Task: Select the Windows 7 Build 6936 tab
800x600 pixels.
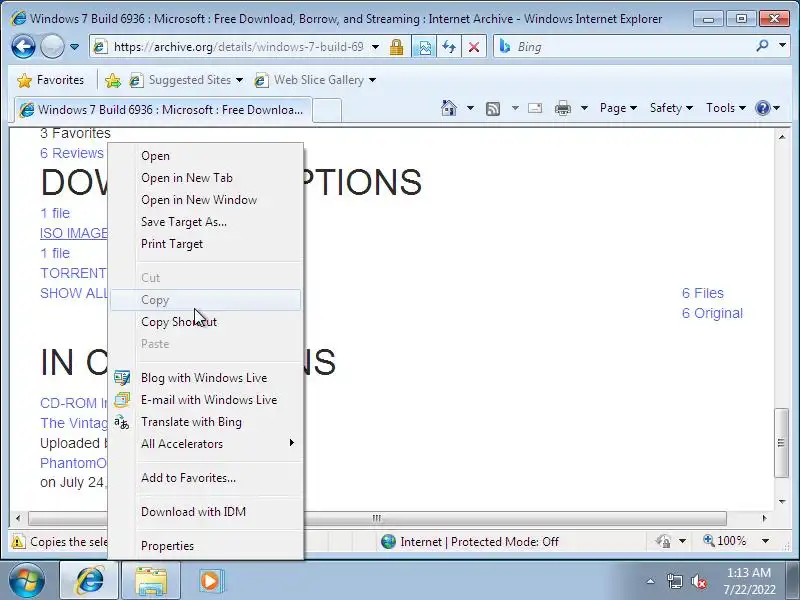Action: point(163,110)
